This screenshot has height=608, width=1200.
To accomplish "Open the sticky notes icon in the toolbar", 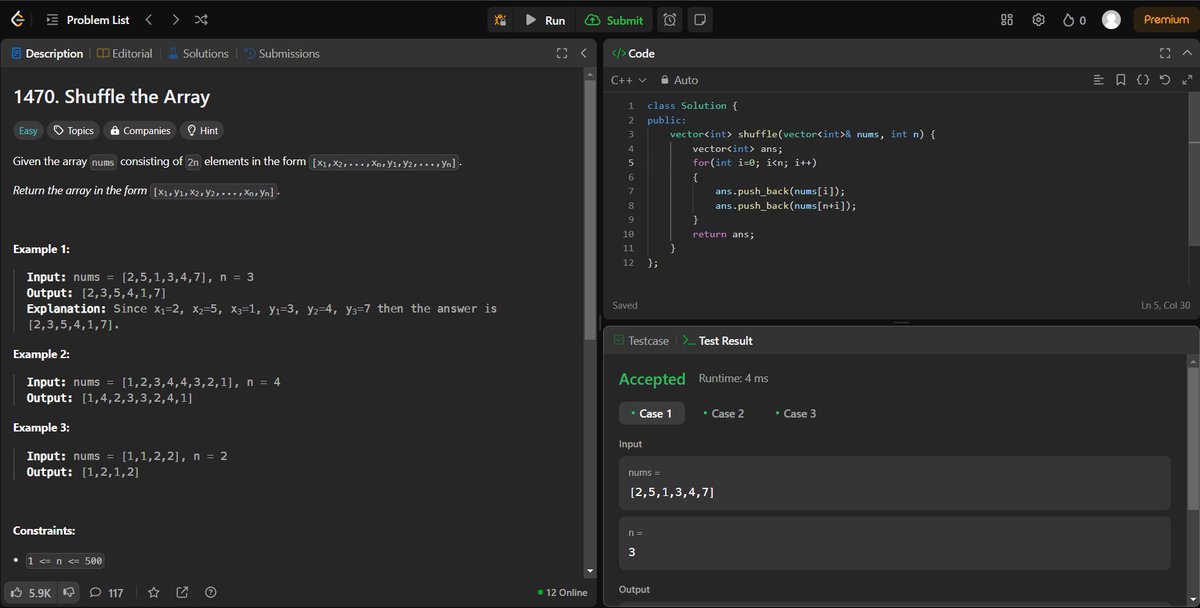I will coord(701,19).
